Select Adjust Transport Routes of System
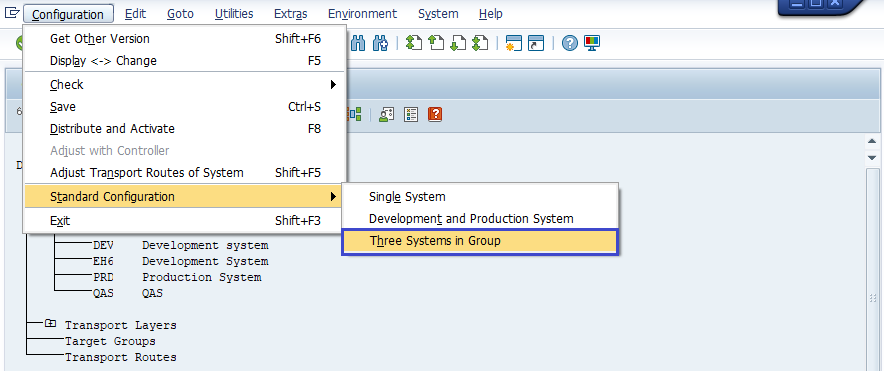This screenshot has width=884, height=371. tap(184, 173)
